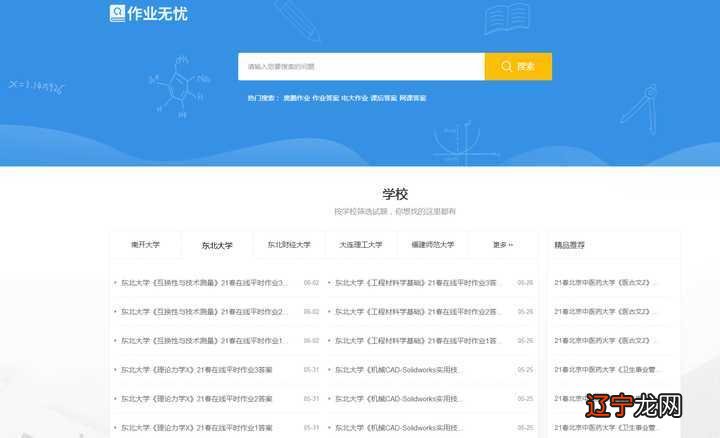Open 工程材料学基础 21春在线平时作业3 link

(x=417, y=283)
